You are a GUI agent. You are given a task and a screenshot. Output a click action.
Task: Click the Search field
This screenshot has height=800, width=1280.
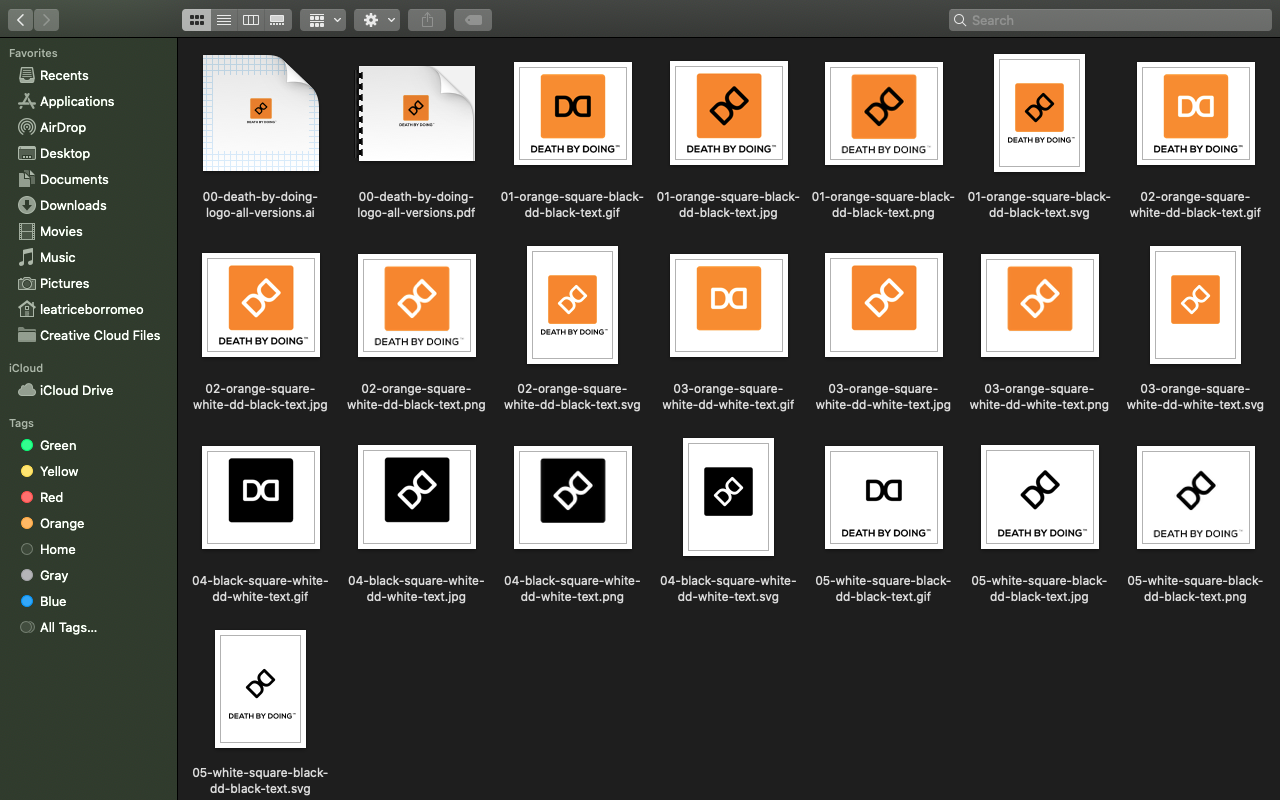1110,19
